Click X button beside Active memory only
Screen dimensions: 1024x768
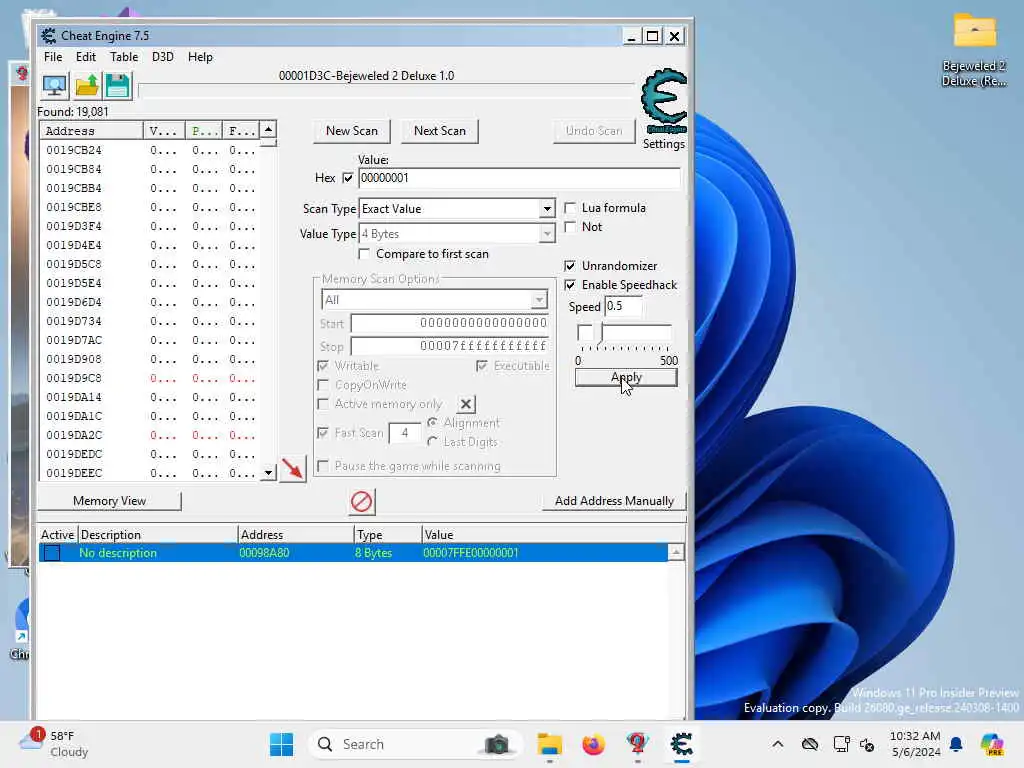[x=466, y=404]
